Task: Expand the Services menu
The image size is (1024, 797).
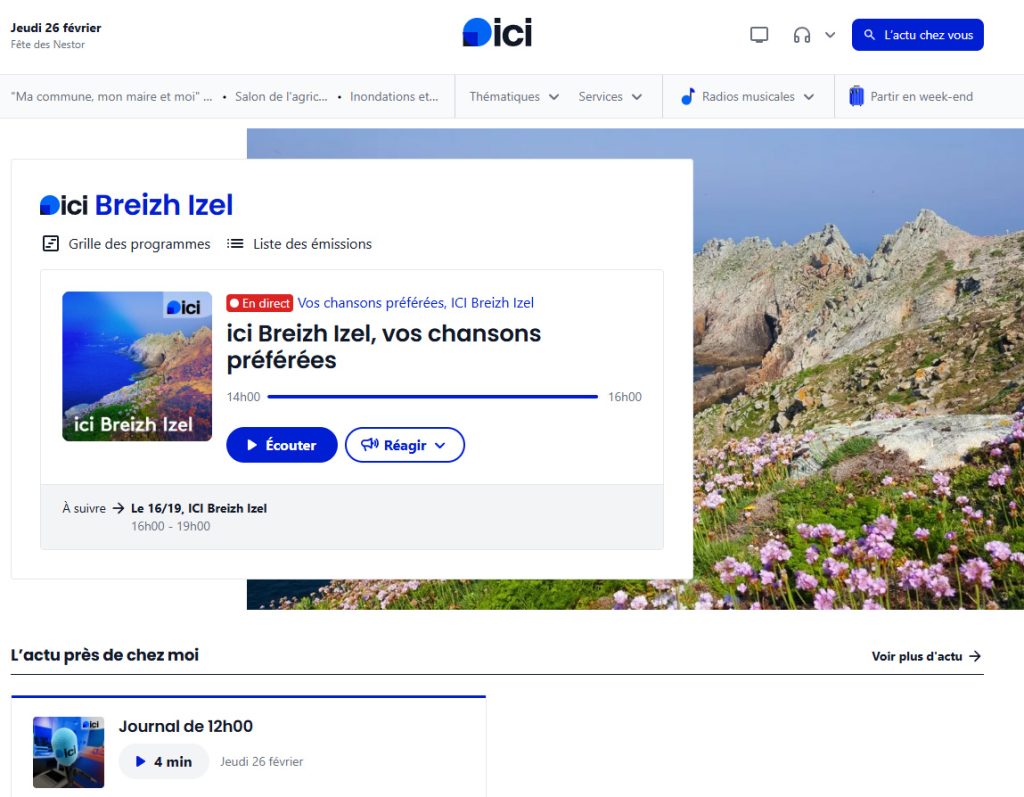Action: coord(610,97)
